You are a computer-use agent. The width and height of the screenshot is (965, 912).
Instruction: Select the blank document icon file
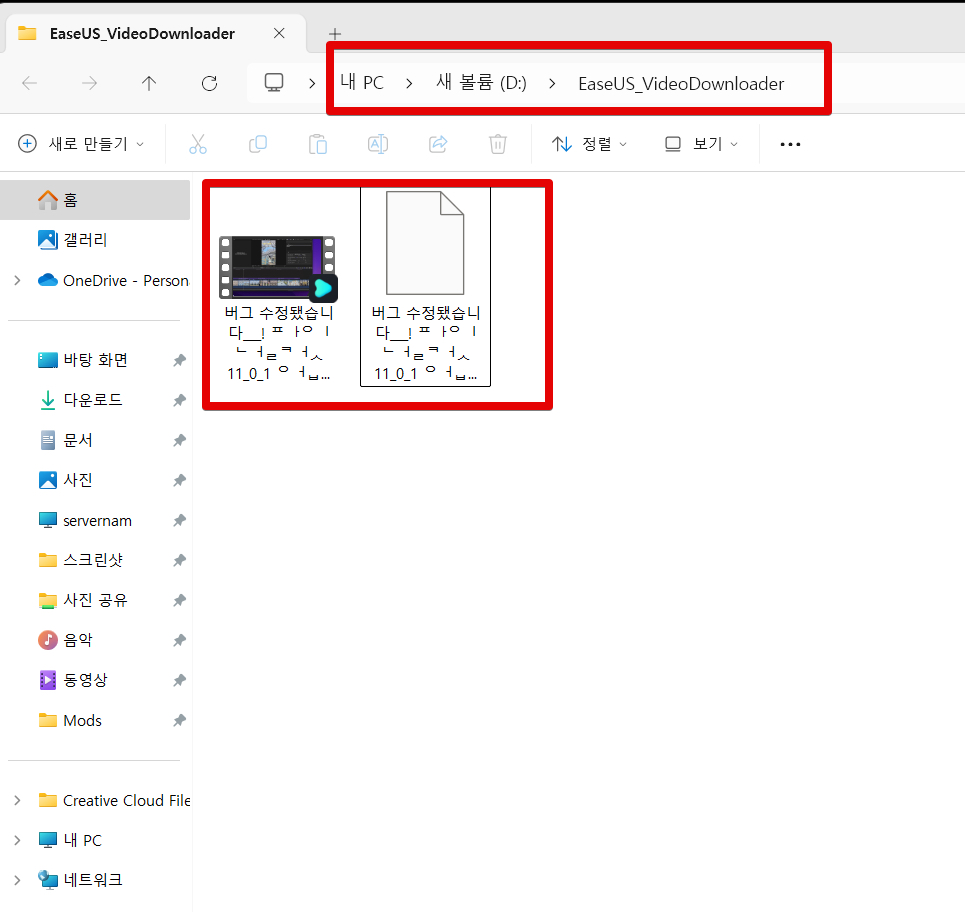[x=425, y=287]
